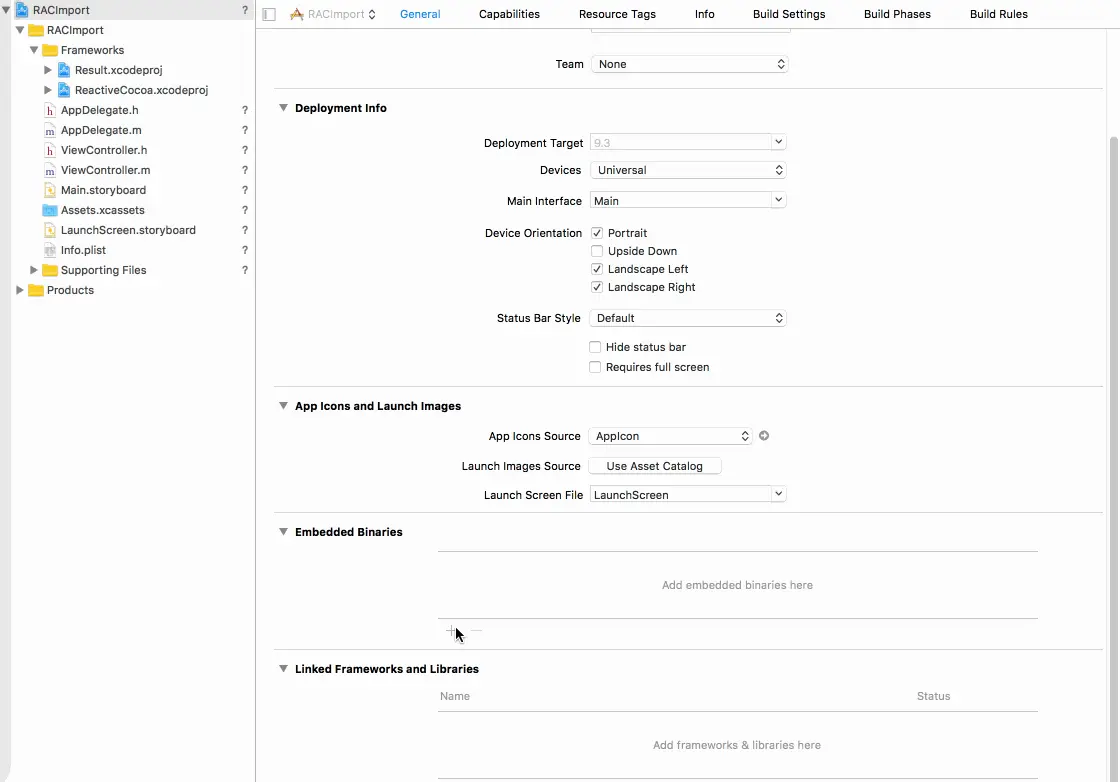
Task: Click the Status column header
Action: click(x=934, y=696)
